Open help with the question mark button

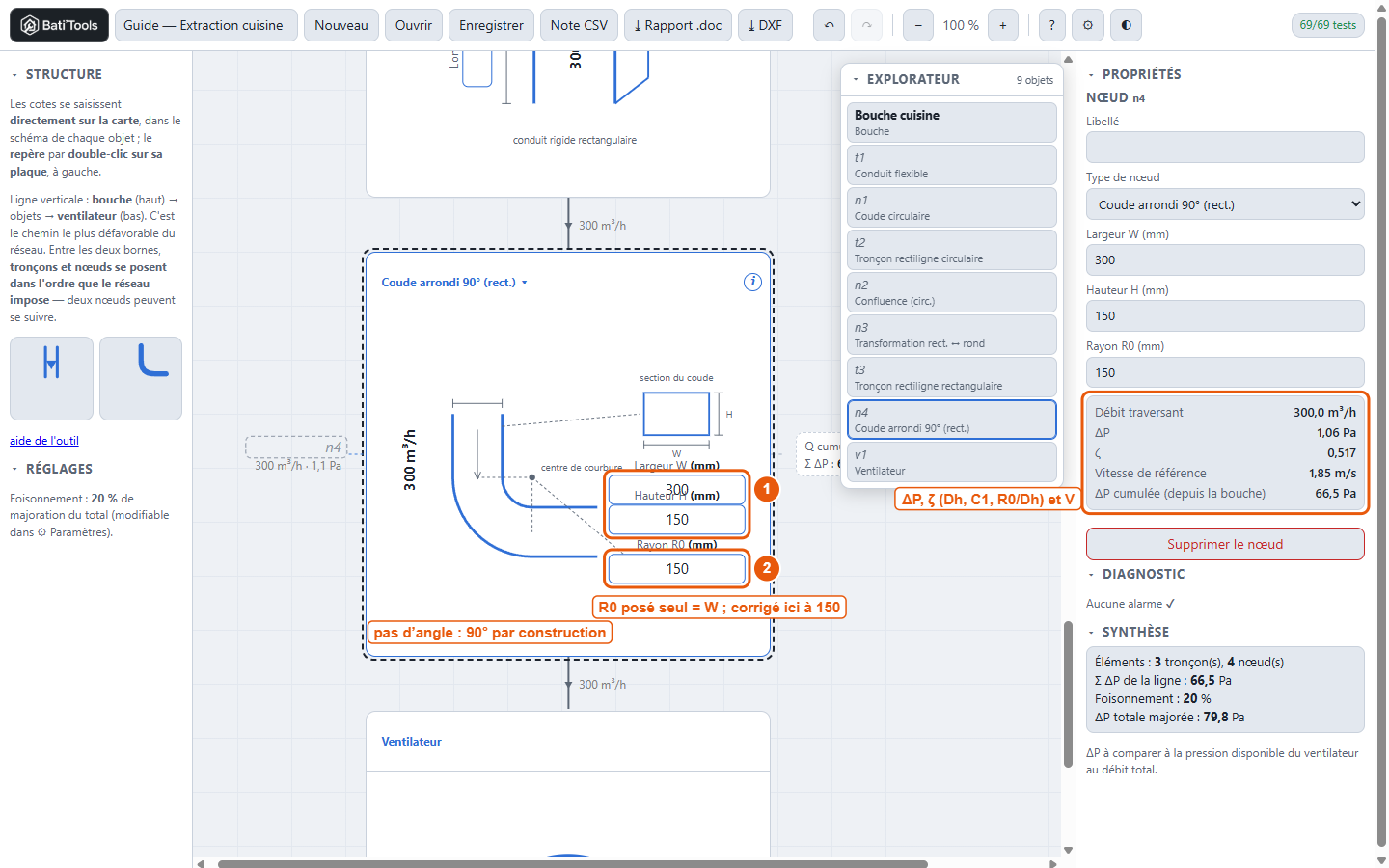point(1051,25)
